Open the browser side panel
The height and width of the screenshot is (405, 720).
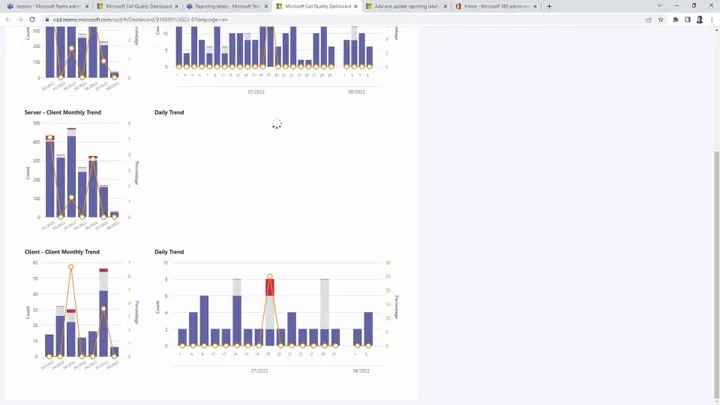[x=687, y=20]
